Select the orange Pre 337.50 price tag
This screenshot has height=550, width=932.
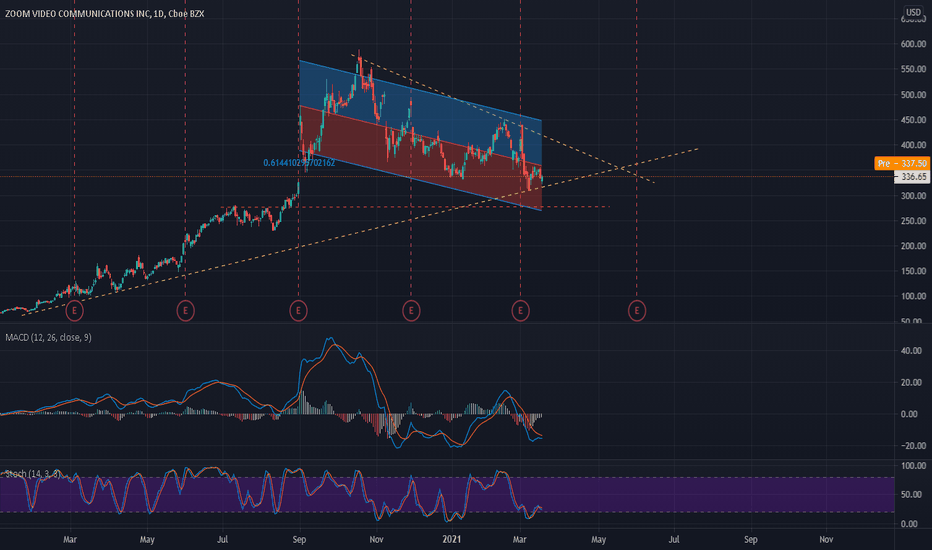coord(902,164)
